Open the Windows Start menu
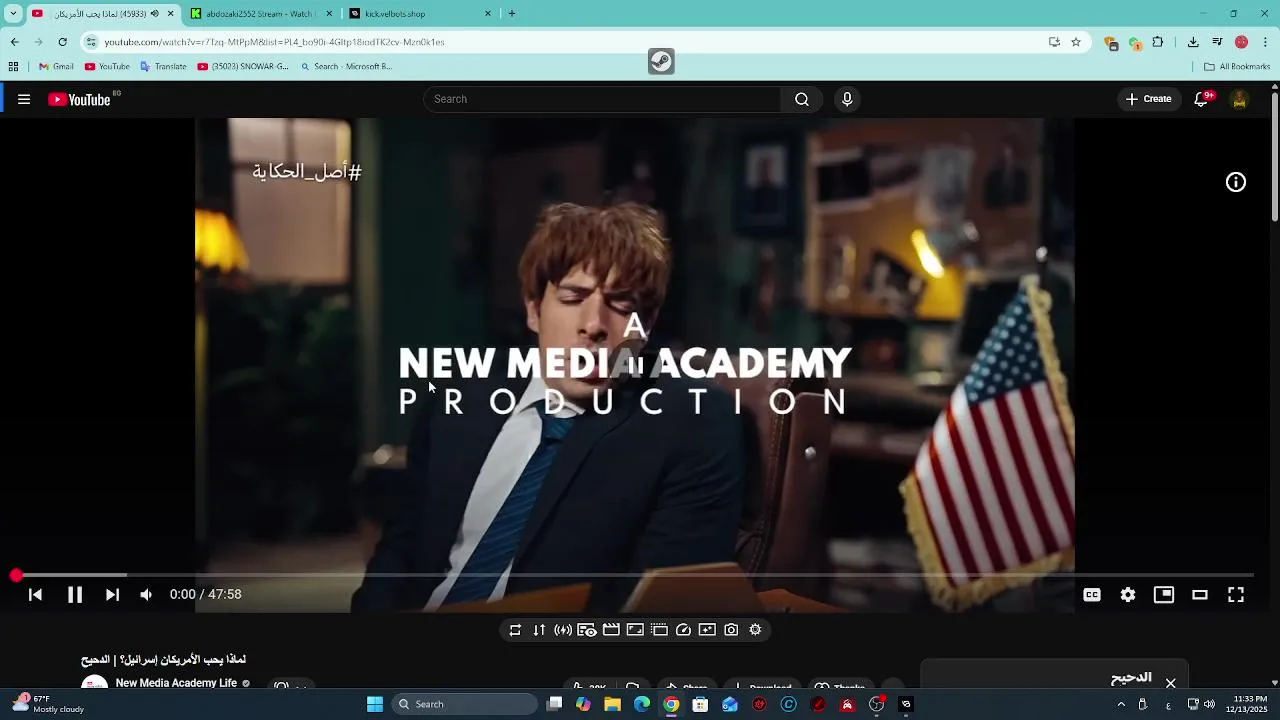 click(x=375, y=704)
